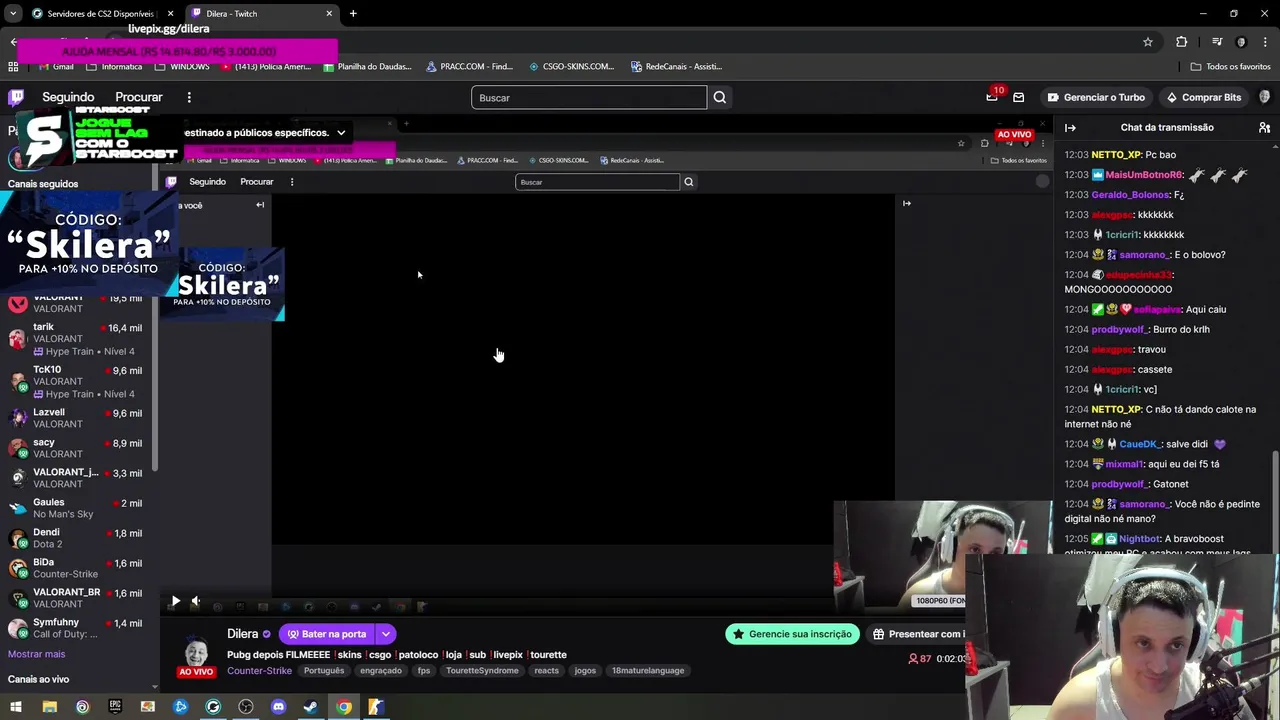
Task: Expand the públicos específicos notice chevron
Action: click(x=341, y=132)
